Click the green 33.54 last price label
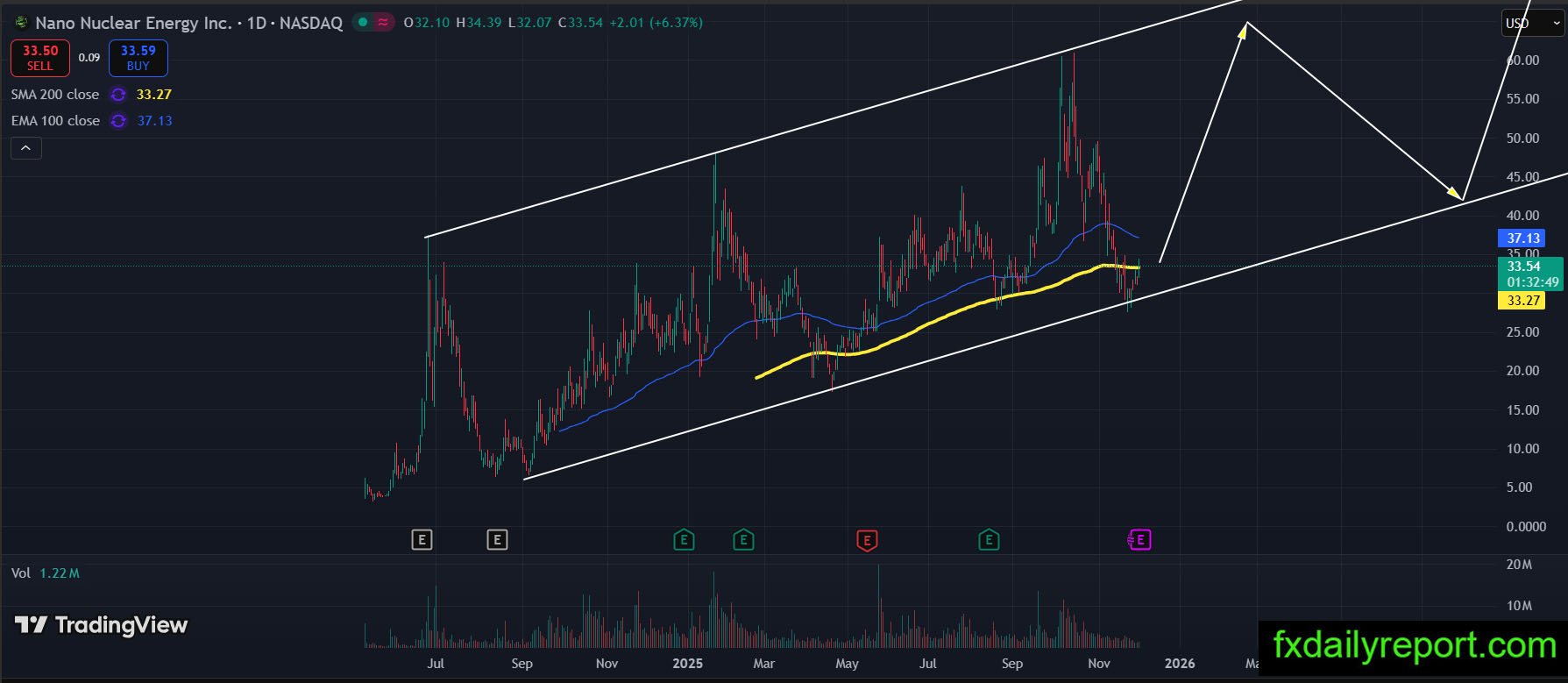The height and width of the screenshot is (683, 1568). click(x=1530, y=274)
